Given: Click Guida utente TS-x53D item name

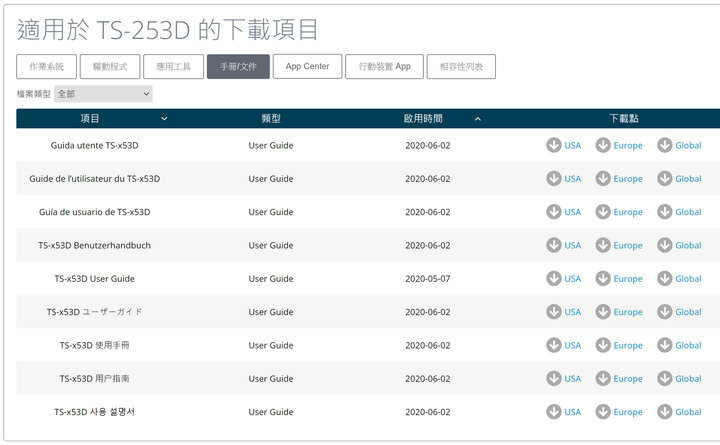Looking at the screenshot, I should click(95, 145).
